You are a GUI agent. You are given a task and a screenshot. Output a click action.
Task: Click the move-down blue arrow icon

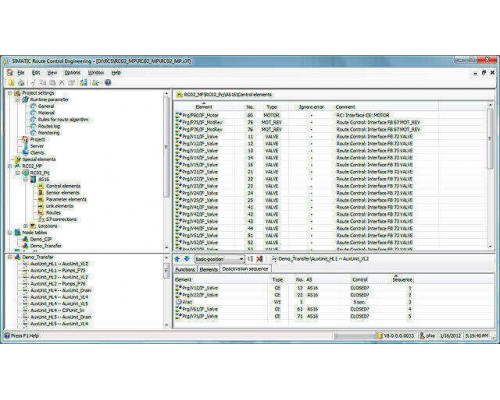pos(187,259)
